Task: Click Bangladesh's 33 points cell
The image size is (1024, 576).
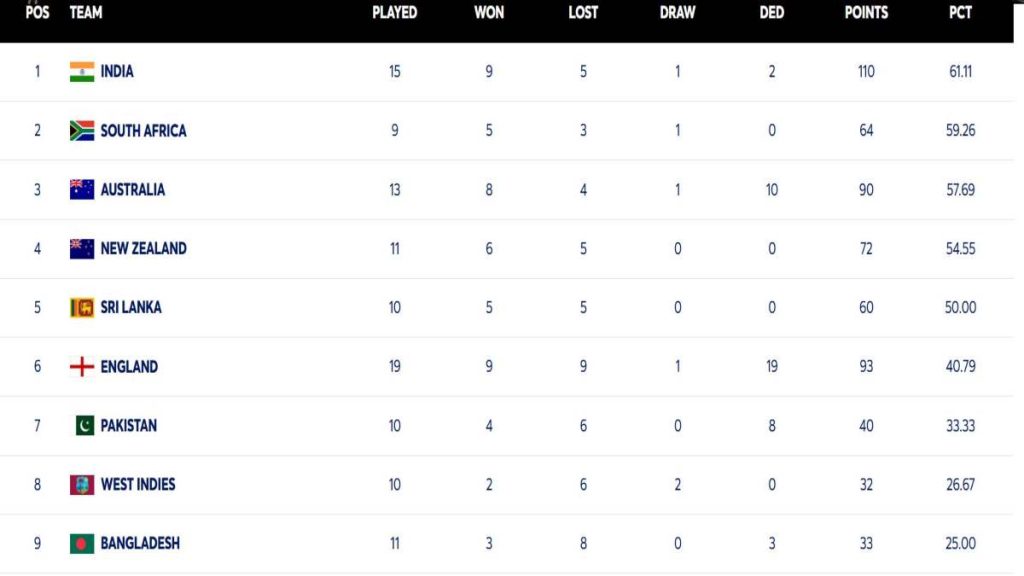Action: click(866, 544)
